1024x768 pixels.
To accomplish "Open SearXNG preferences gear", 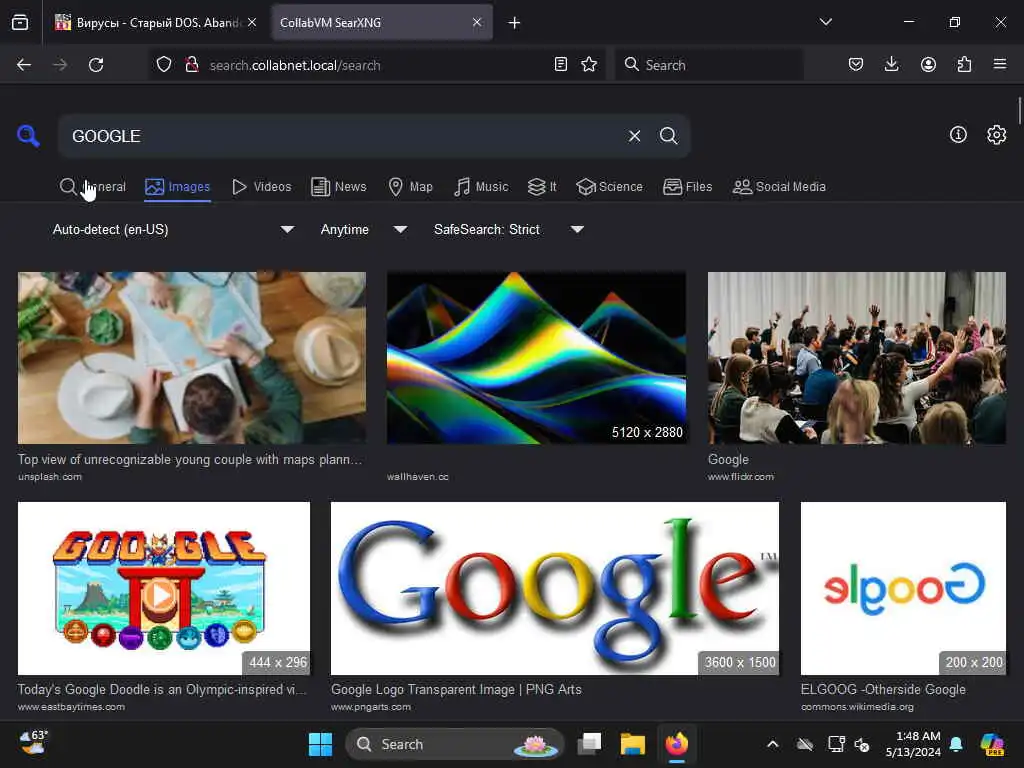I will click(997, 135).
